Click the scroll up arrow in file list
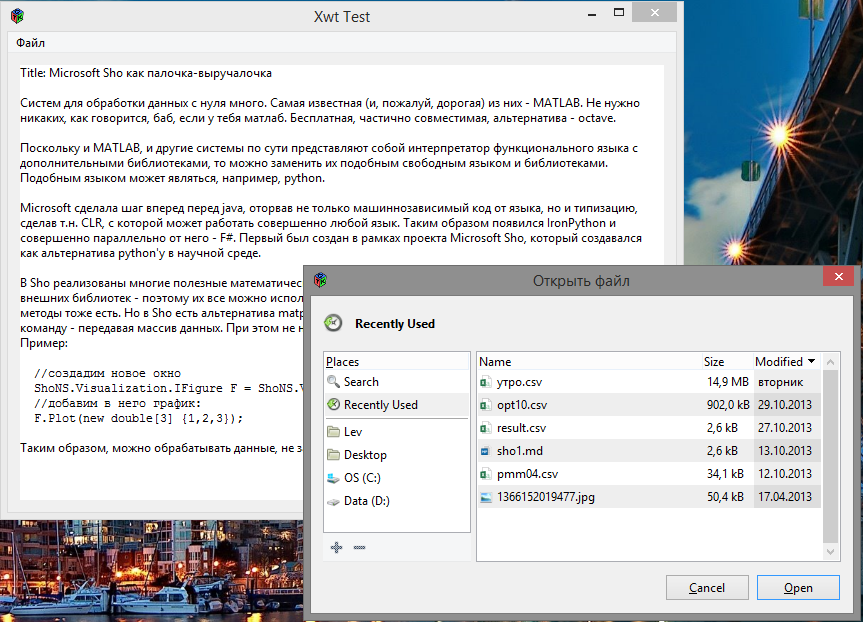 click(831, 362)
